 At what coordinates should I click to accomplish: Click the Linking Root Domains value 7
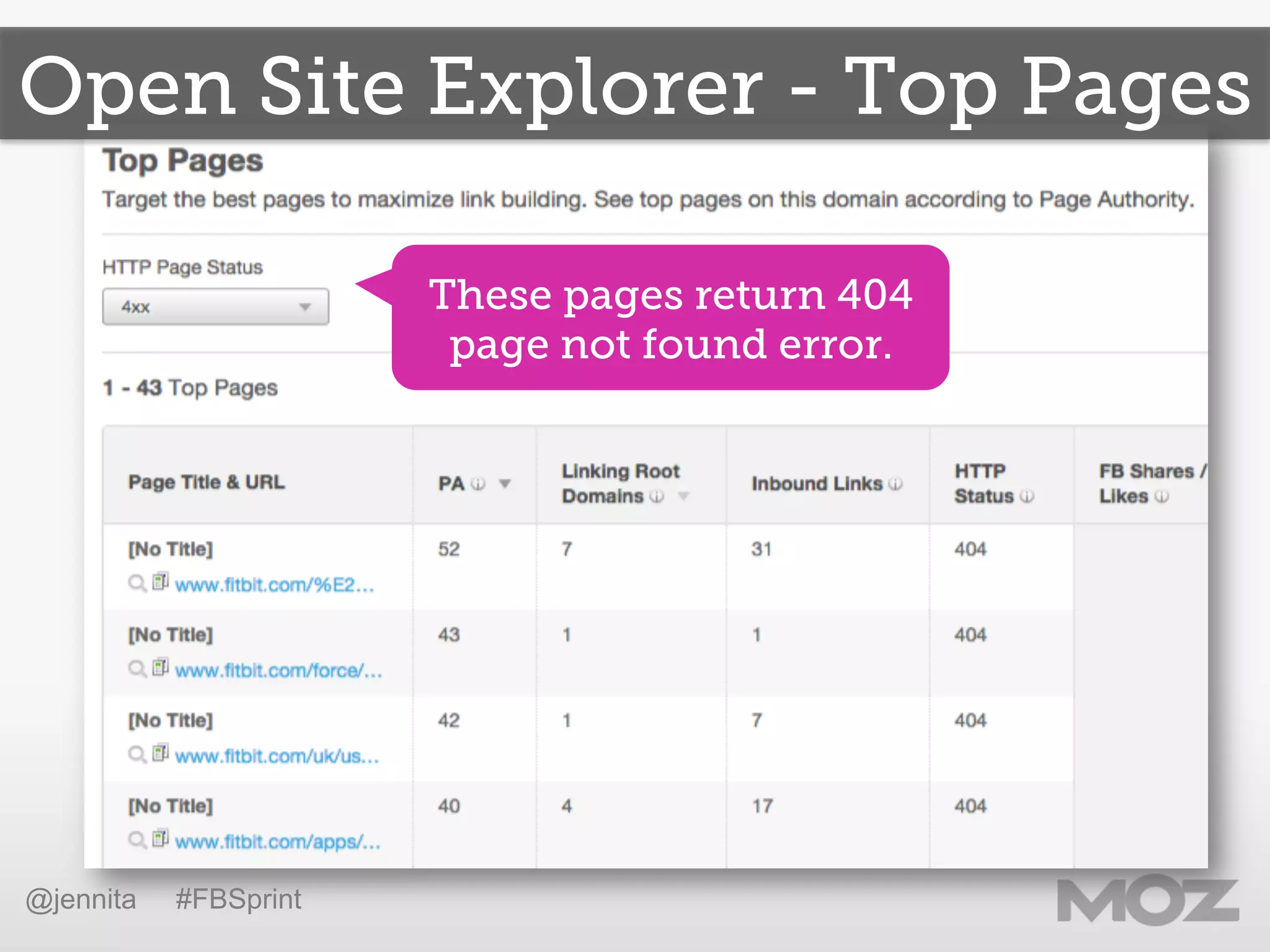(x=567, y=549)
